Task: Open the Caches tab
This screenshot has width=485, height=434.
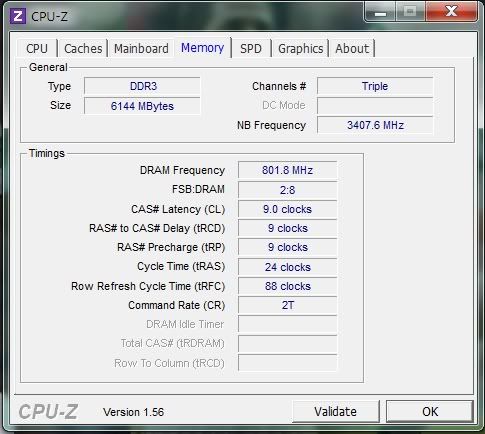Action: pyautogui.click(x=83, y=49)
